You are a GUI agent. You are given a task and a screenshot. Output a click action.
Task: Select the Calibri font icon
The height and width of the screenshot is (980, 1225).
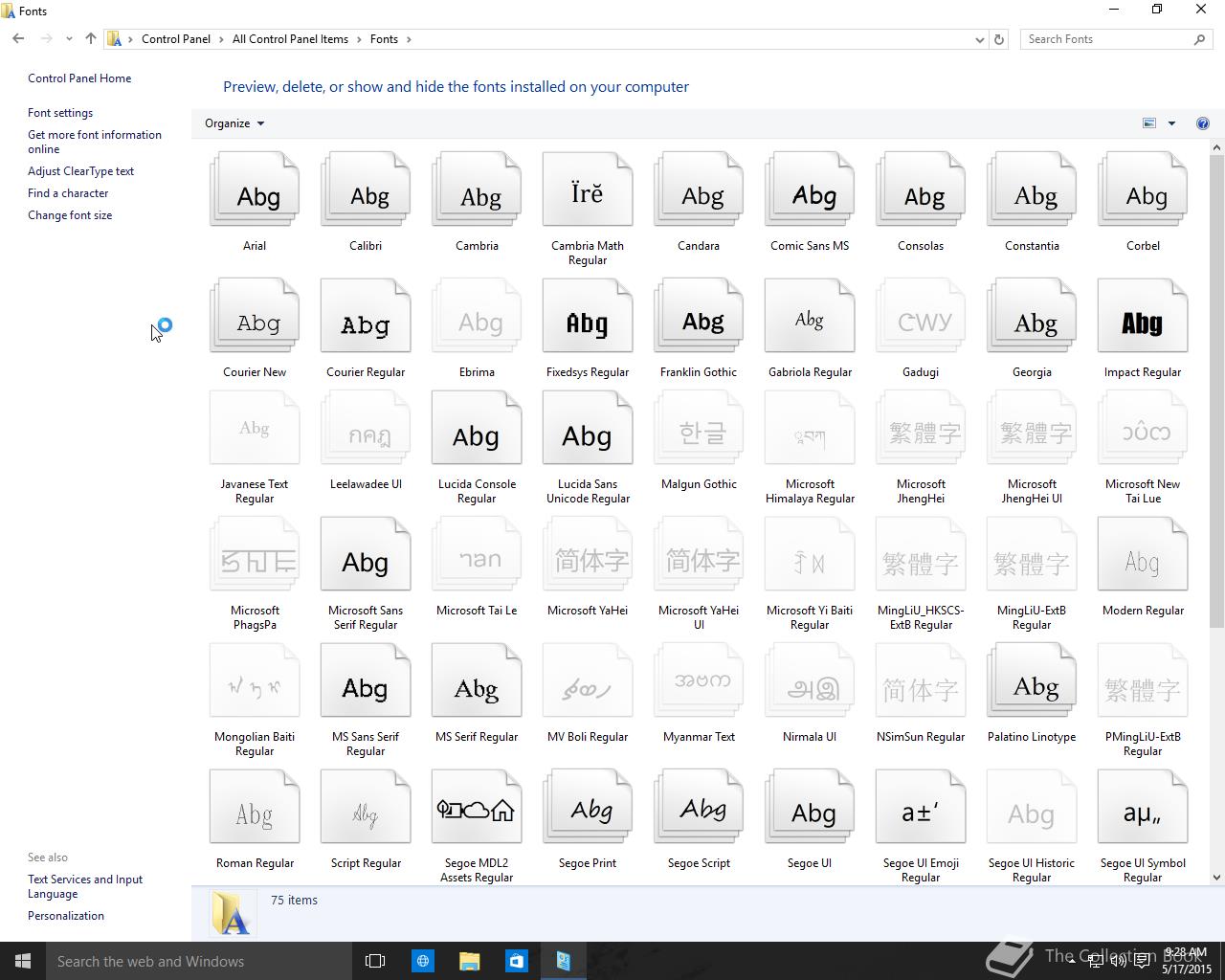pyautogui.click(x=366, y=189)
